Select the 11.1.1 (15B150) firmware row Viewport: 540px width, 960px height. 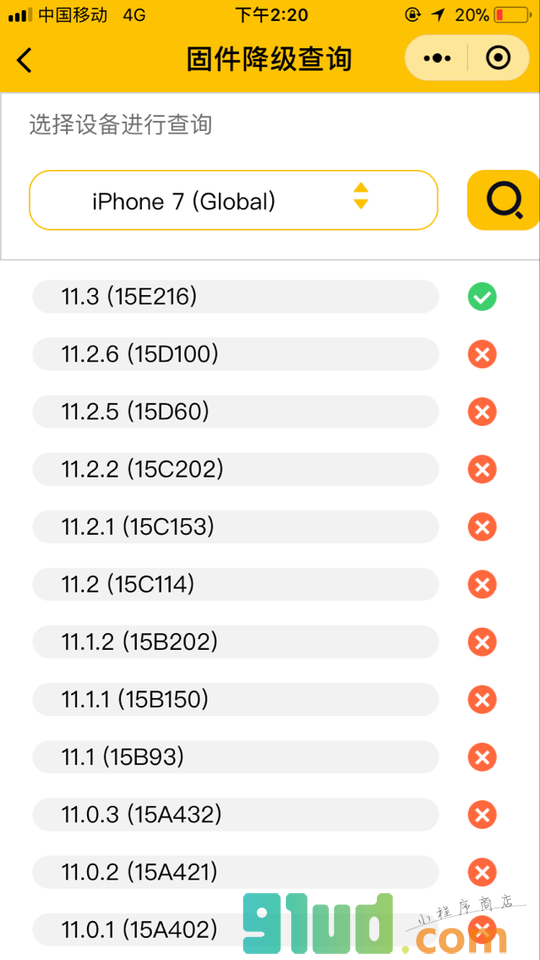236,700
